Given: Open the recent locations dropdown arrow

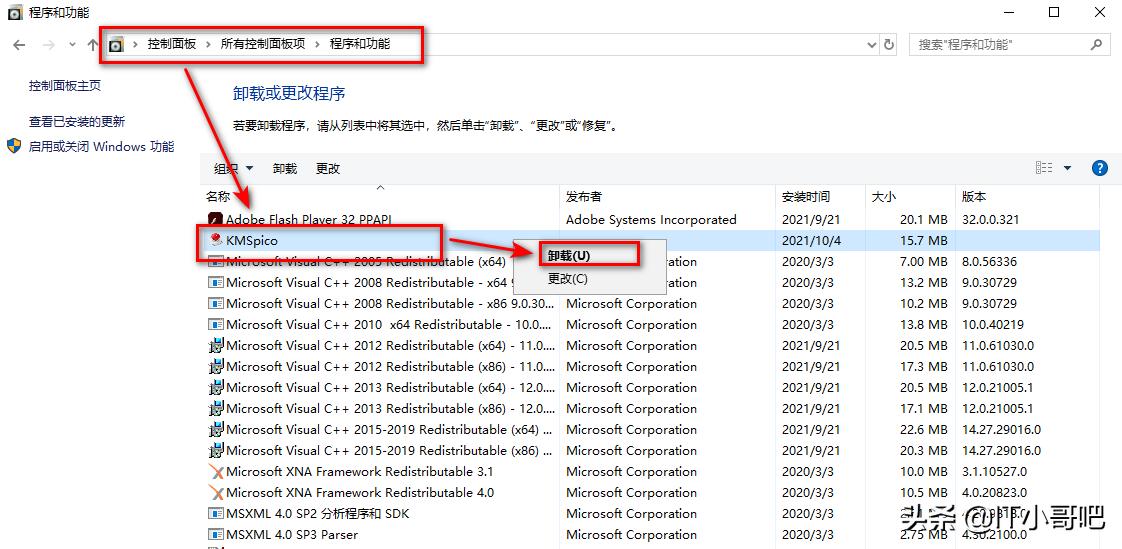Looking at the screenshot, I should 72,44.
